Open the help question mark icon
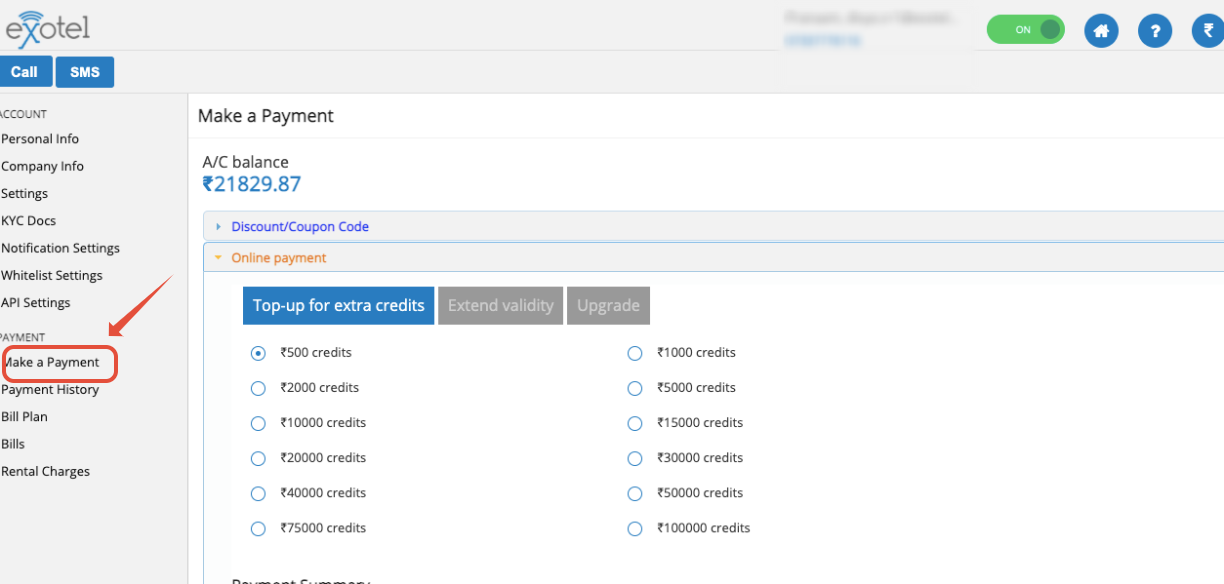 pyautogui.click(x=1155, y=31)
